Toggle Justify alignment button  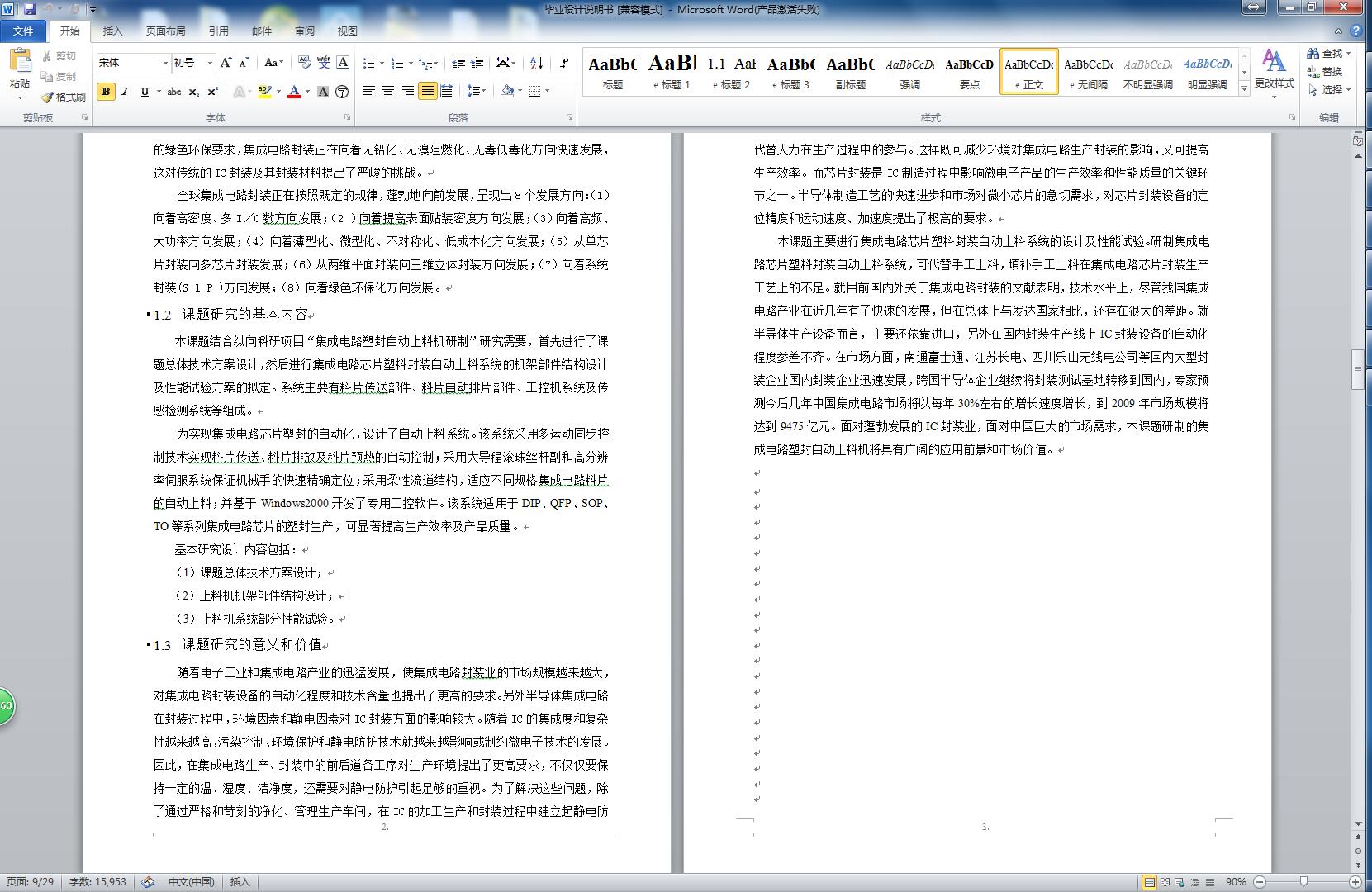point(427,91)
